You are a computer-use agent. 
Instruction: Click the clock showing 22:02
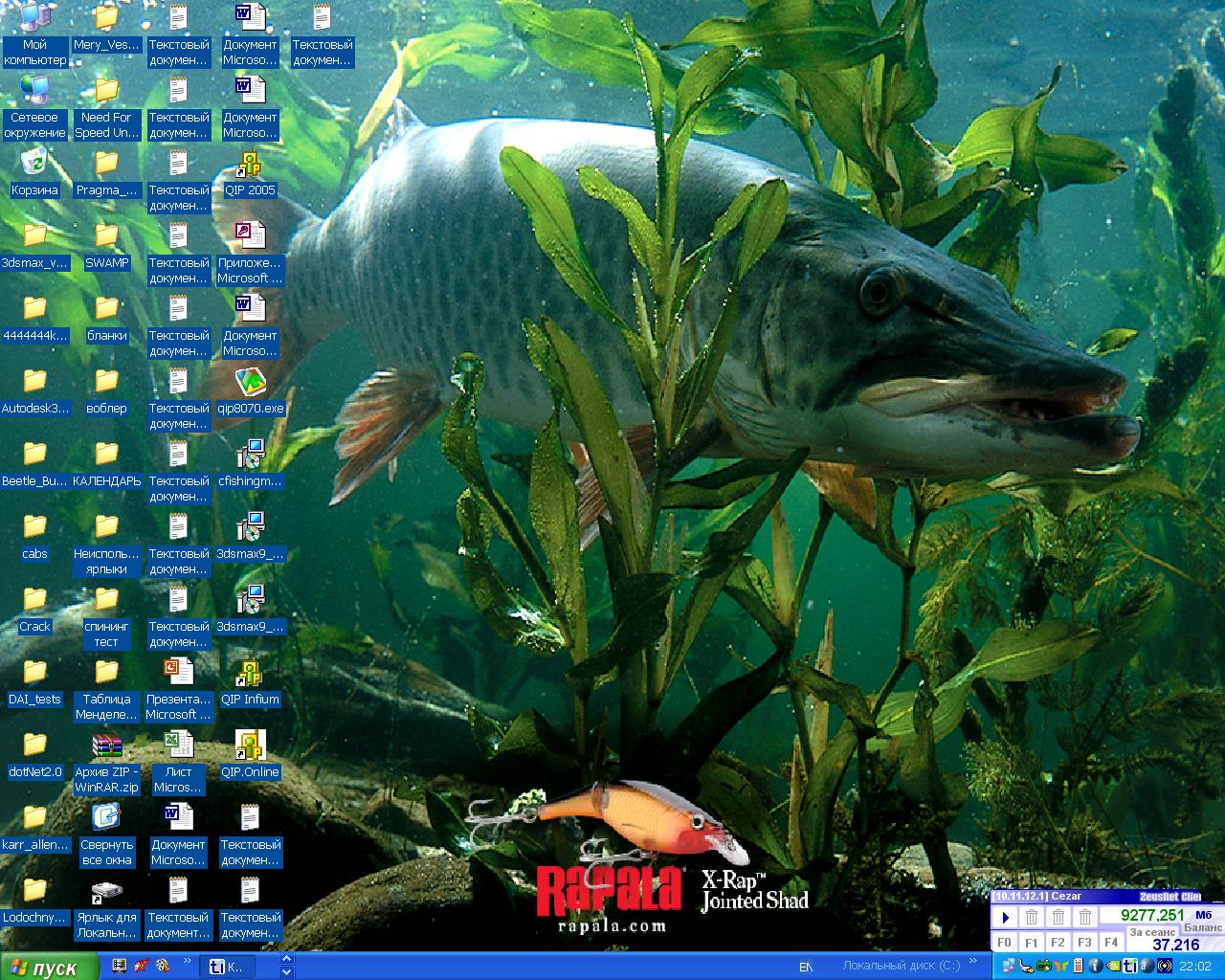[x=1195, y=967]
